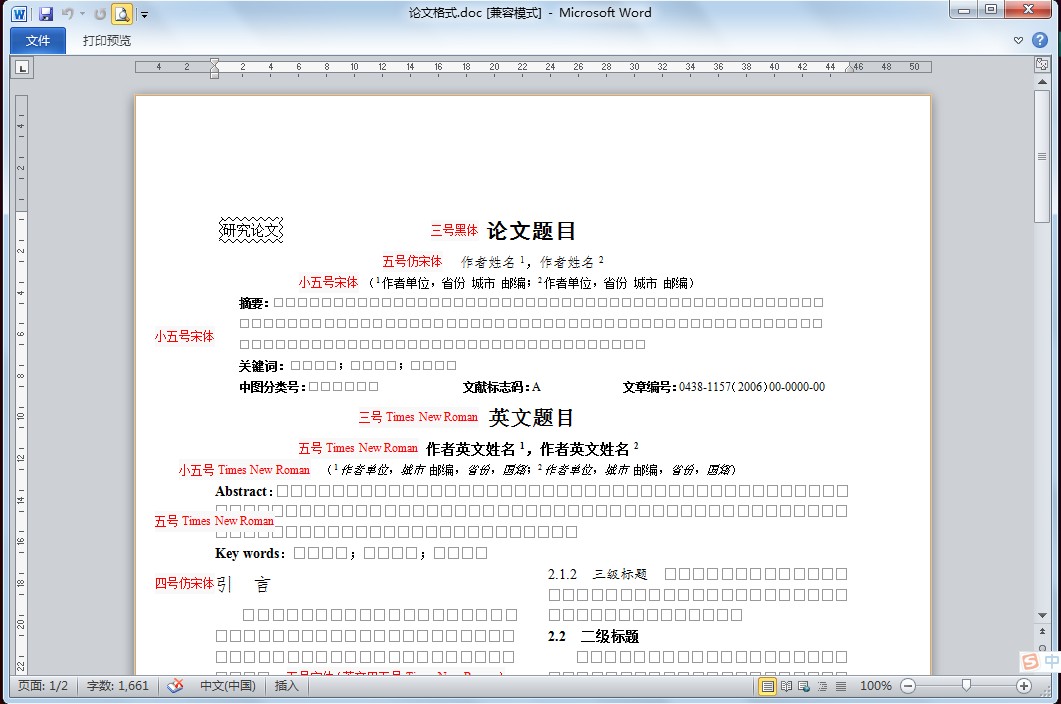The height and width of the screenshot is (704, 1061).
Task: Click the 五号仿宋体 red annotation
Action: click(x=412, y=261)
